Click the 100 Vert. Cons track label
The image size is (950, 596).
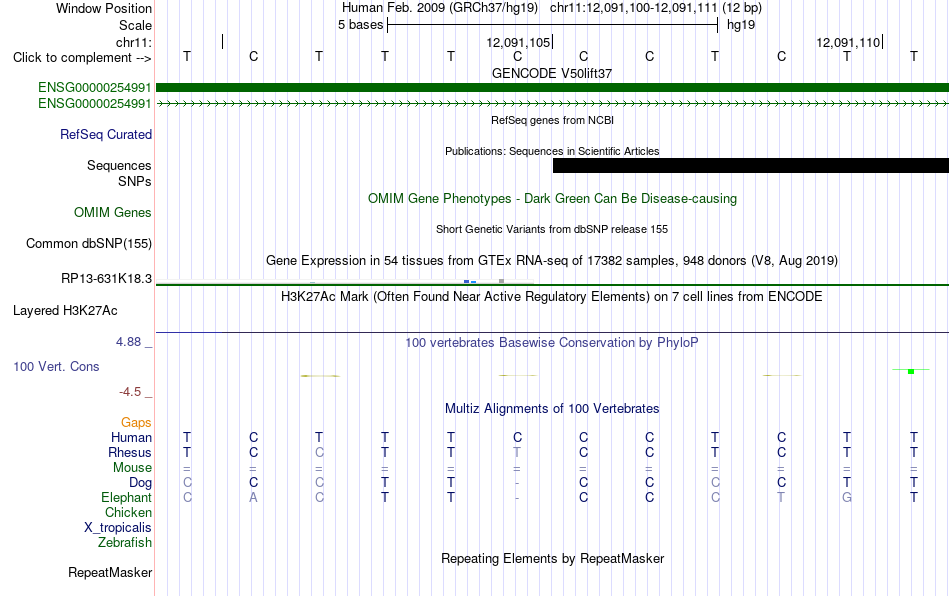(56, 366)
